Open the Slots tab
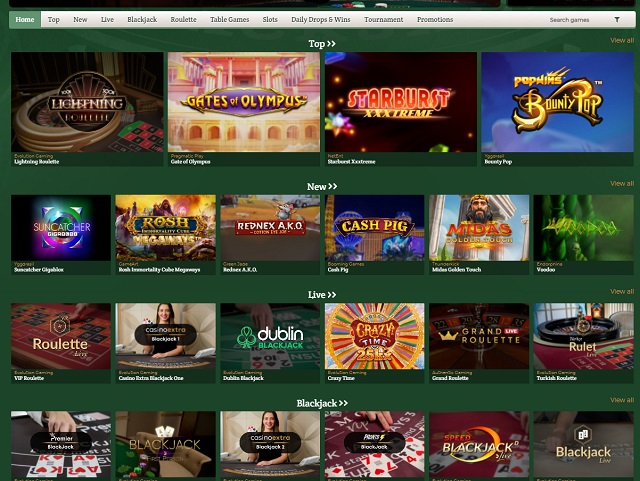Viewport: 640px width, 481px height. tap(270, 20)
